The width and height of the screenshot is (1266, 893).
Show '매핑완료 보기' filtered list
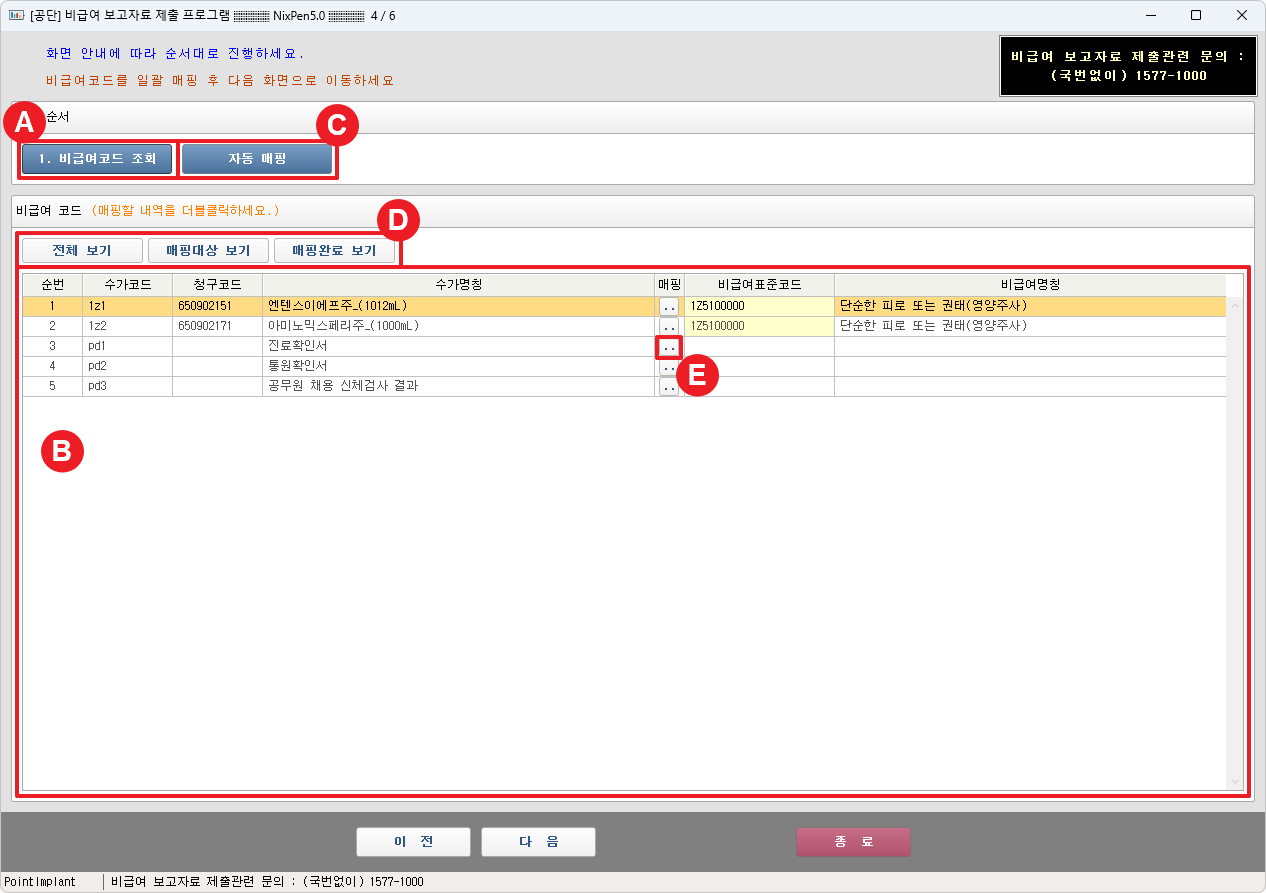[x=334, y=250]
